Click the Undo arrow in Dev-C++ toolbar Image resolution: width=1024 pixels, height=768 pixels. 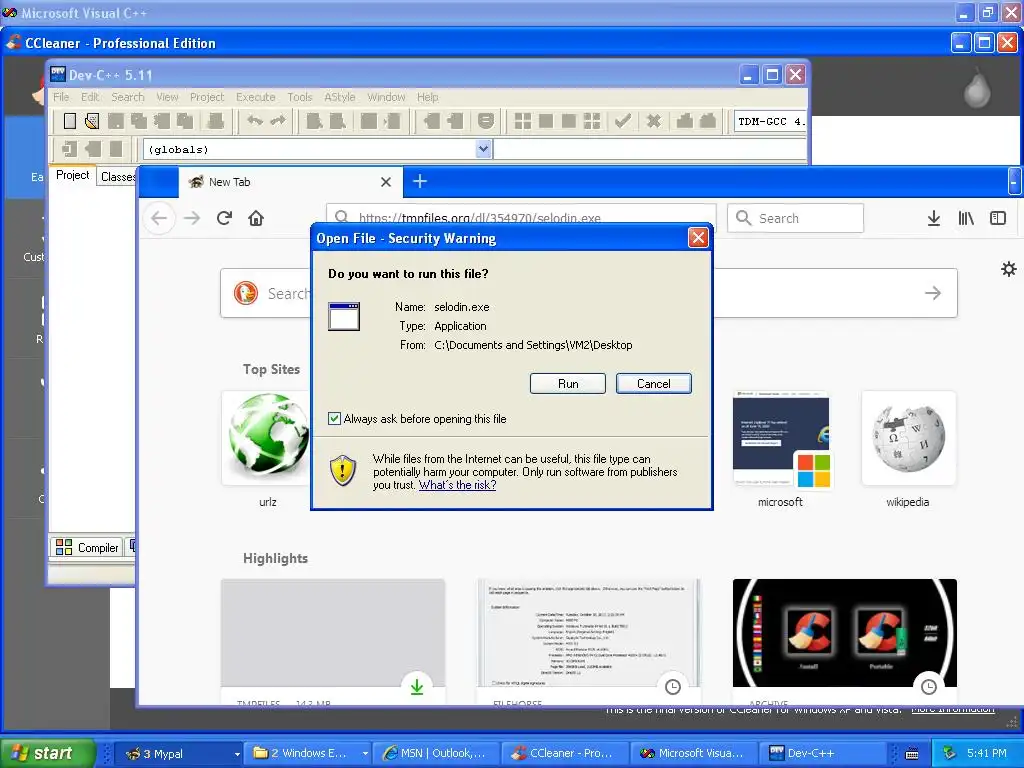click(255, 121)
